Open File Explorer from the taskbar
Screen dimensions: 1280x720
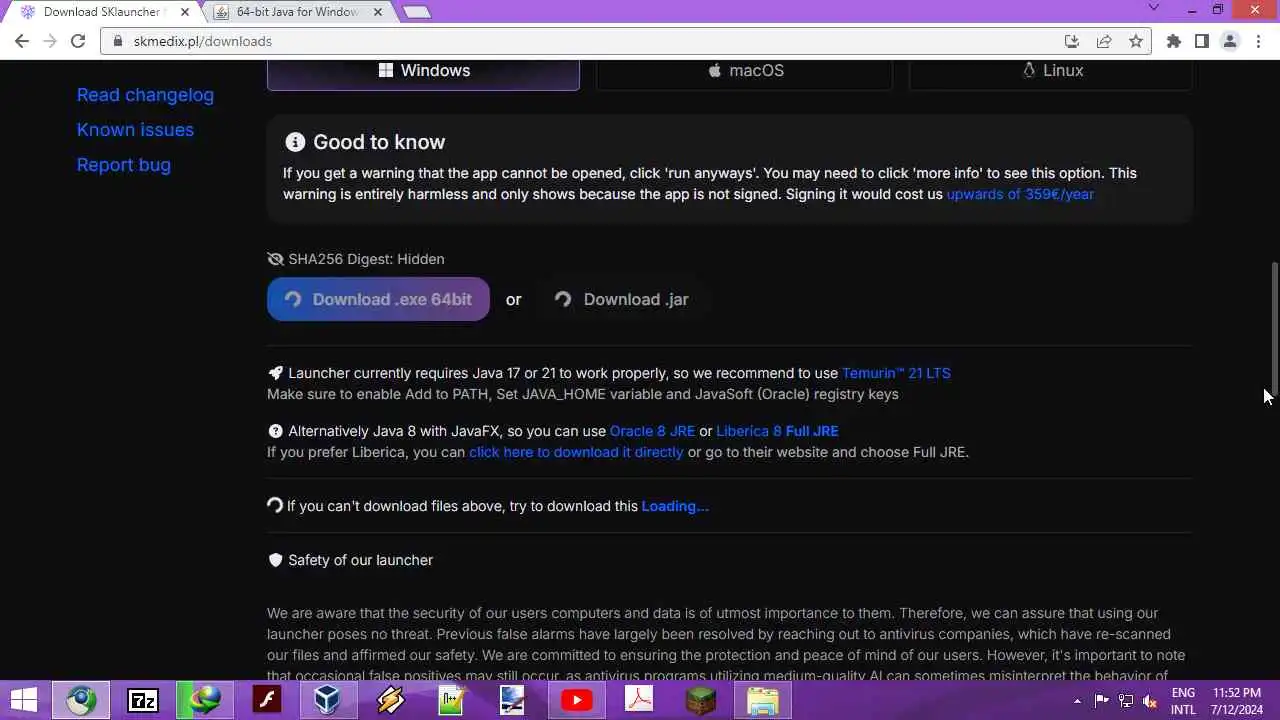762,700
